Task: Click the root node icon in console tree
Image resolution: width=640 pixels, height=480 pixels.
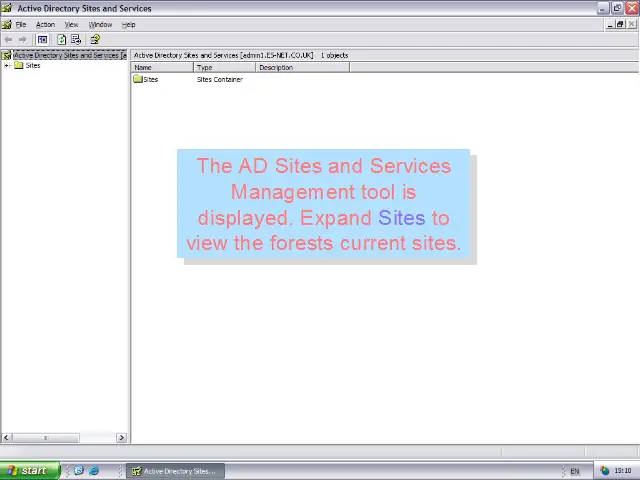Action: (x=7, y=55)
